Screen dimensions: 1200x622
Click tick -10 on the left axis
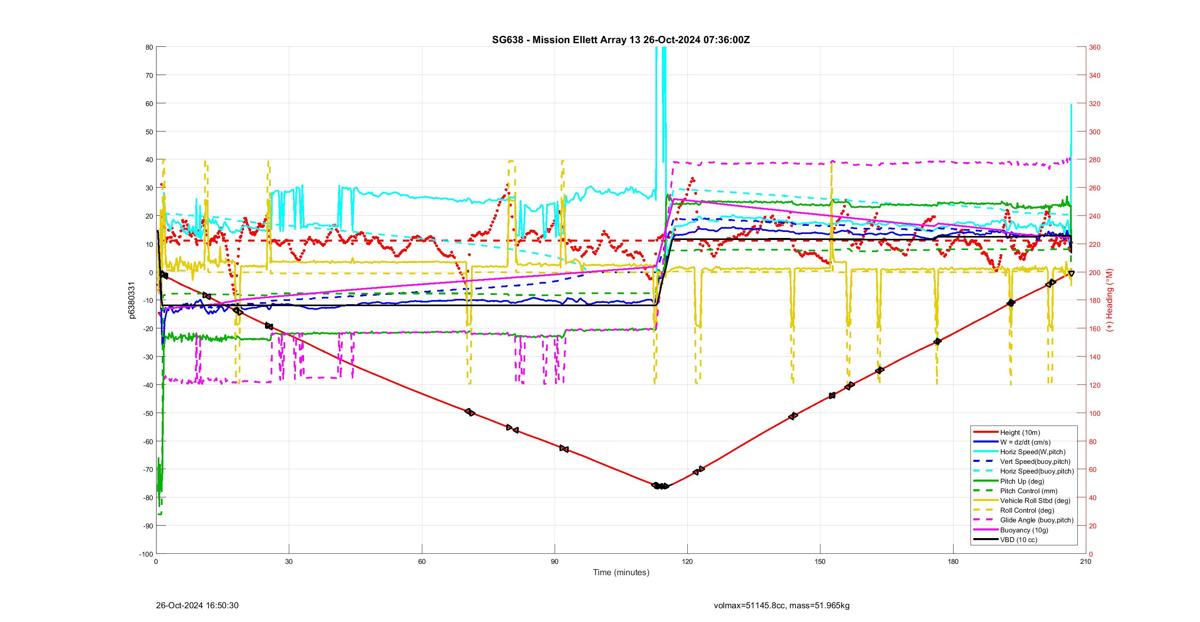(148, 301)
